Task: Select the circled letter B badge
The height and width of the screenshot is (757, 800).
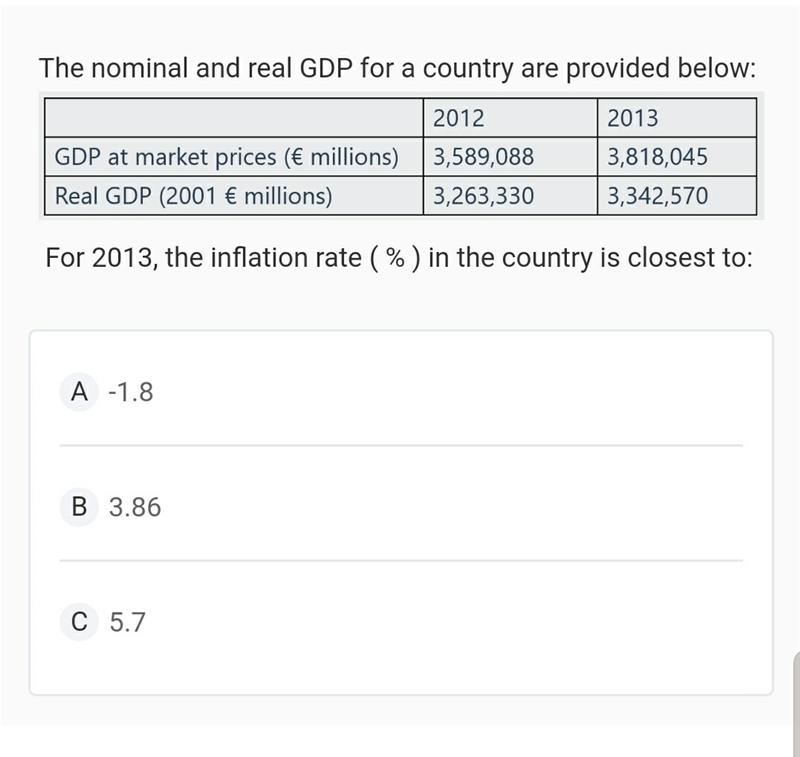Action: point(79,507)
